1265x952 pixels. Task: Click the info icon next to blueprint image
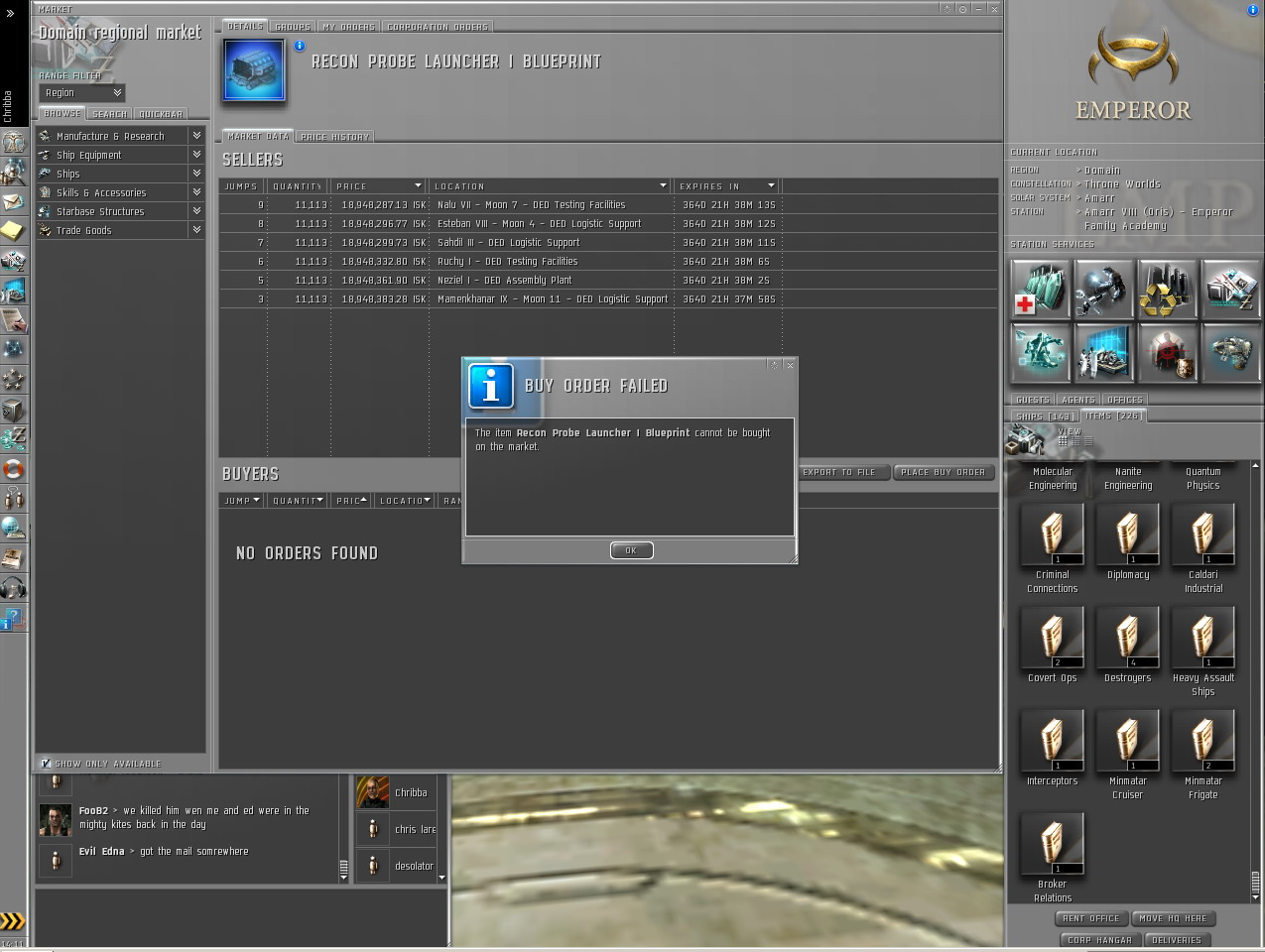[299, 46]
